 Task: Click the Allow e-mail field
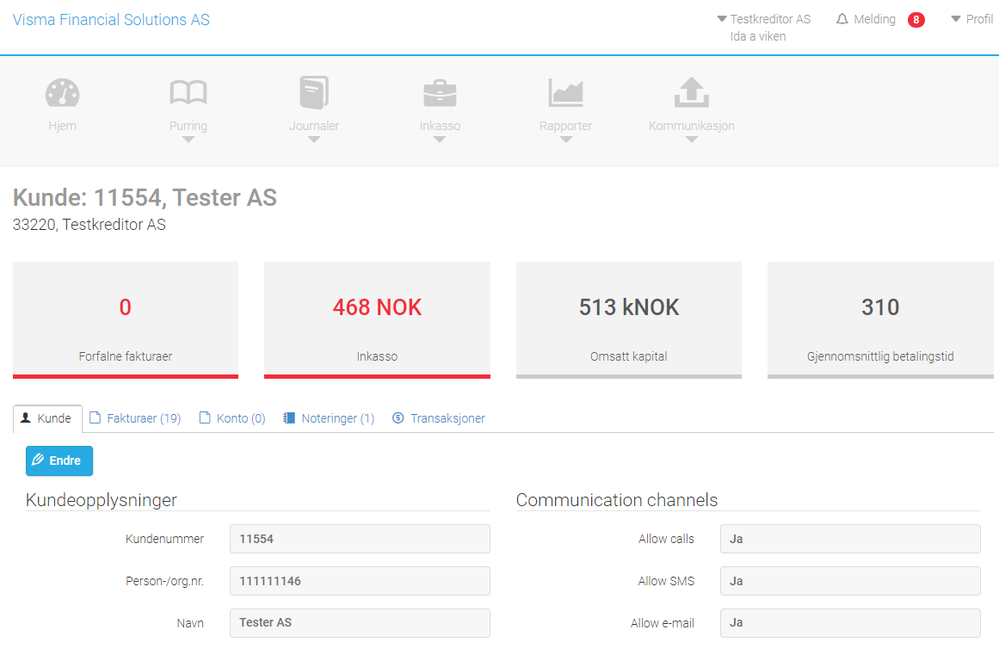[x=850, y=623]
